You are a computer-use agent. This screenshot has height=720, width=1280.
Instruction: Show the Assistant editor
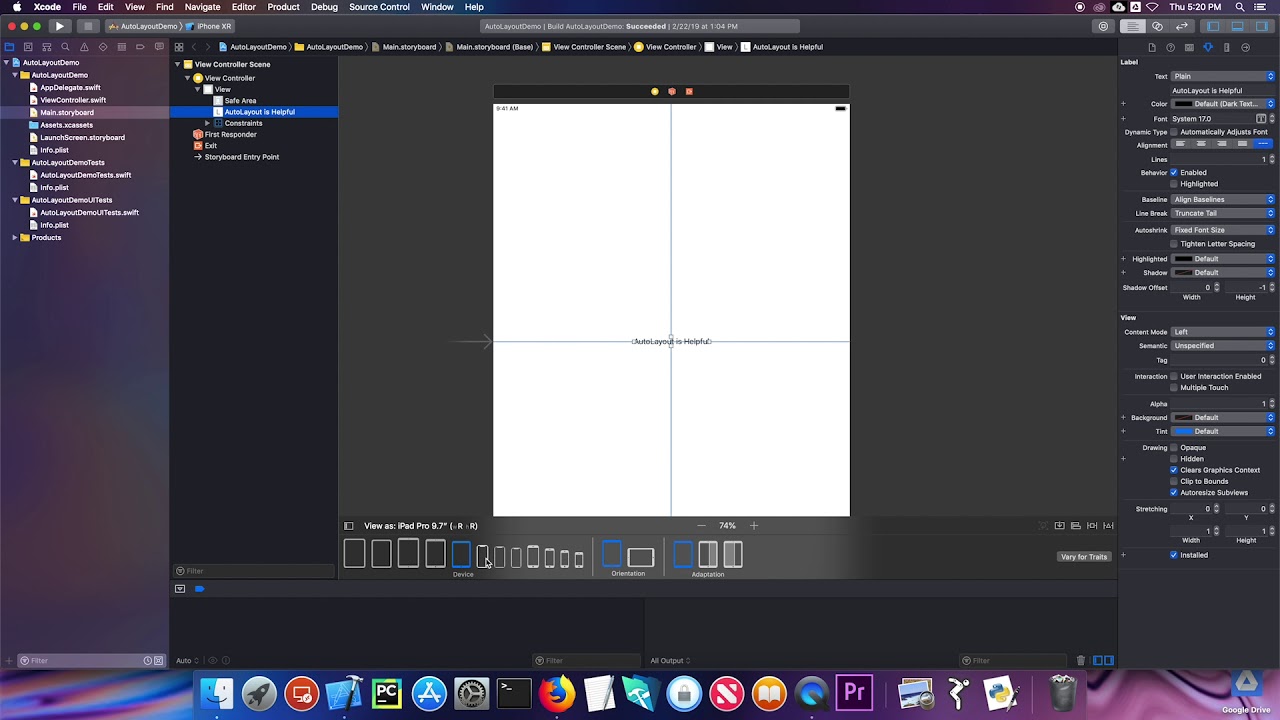[1158, 26]
